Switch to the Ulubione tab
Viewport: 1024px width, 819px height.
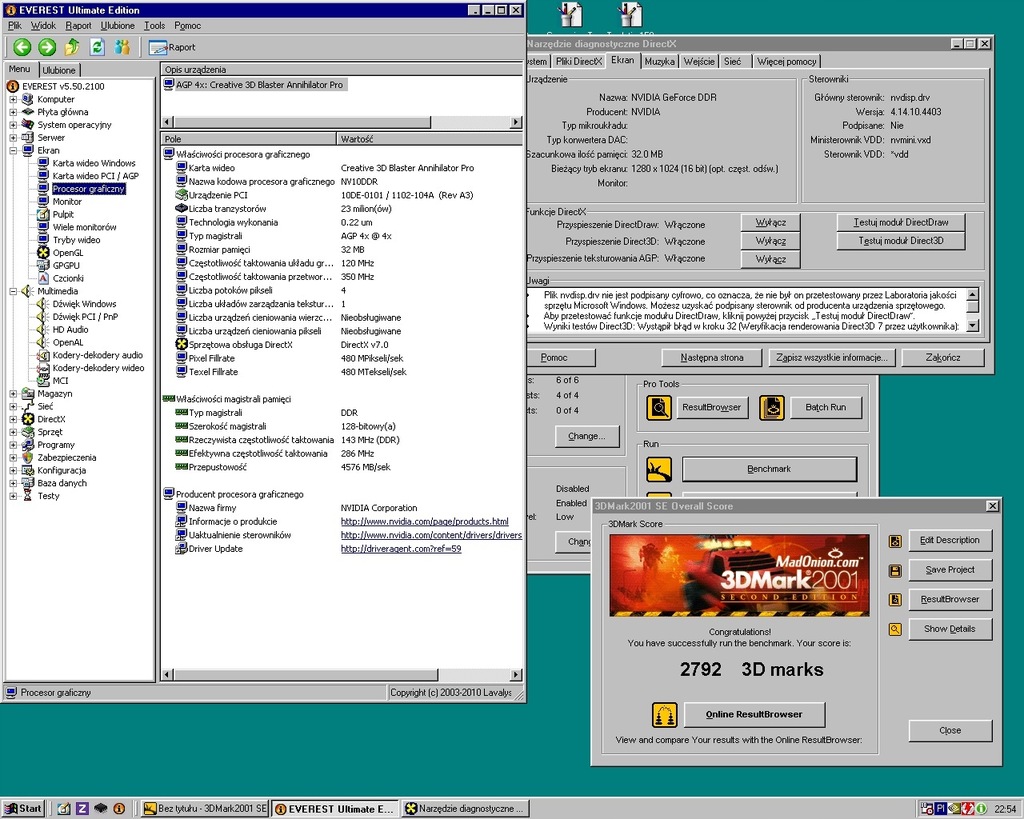pyautogui.click(x=59, y=70)
